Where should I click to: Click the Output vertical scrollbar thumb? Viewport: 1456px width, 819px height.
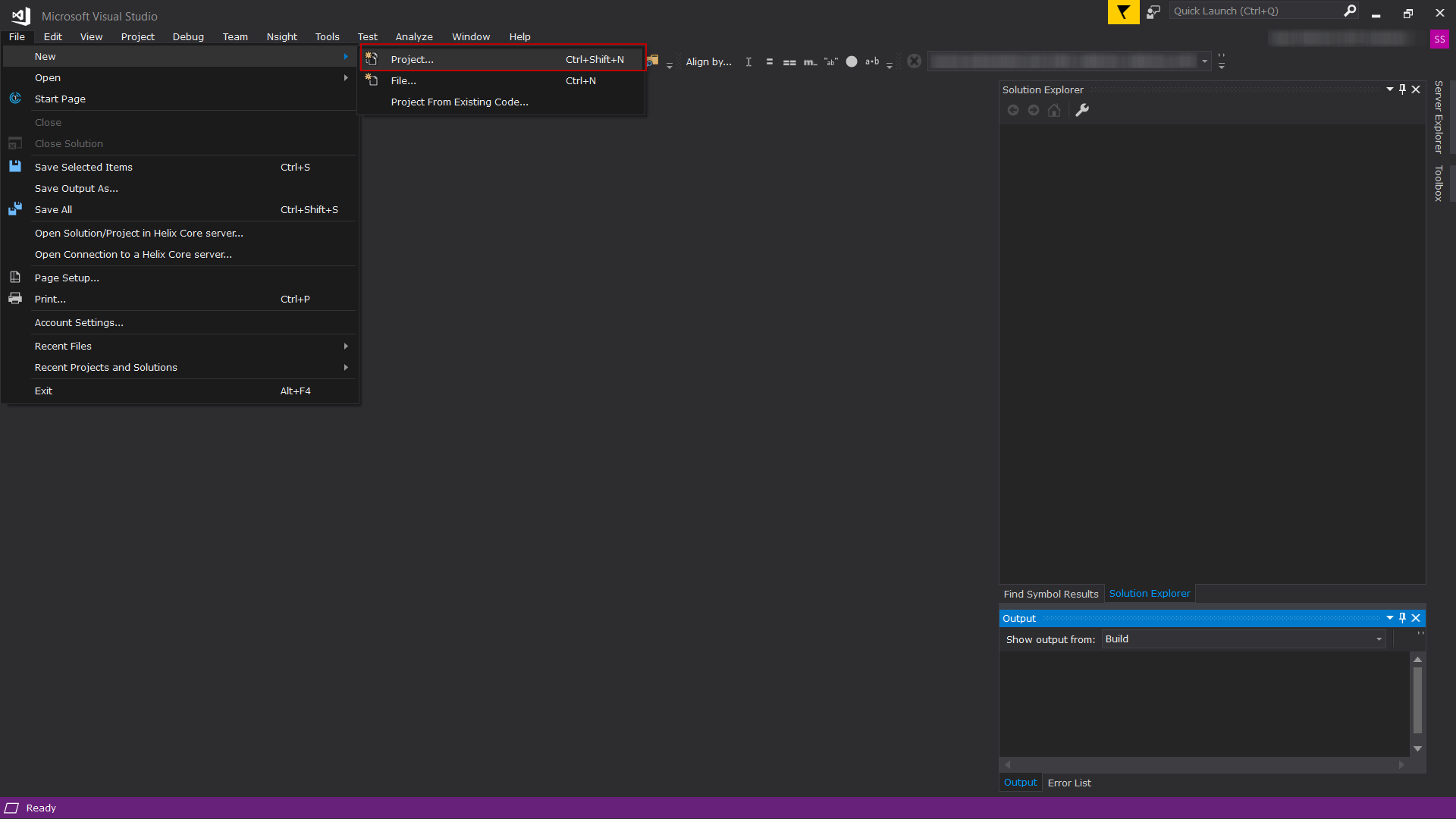click(1417, 700)
